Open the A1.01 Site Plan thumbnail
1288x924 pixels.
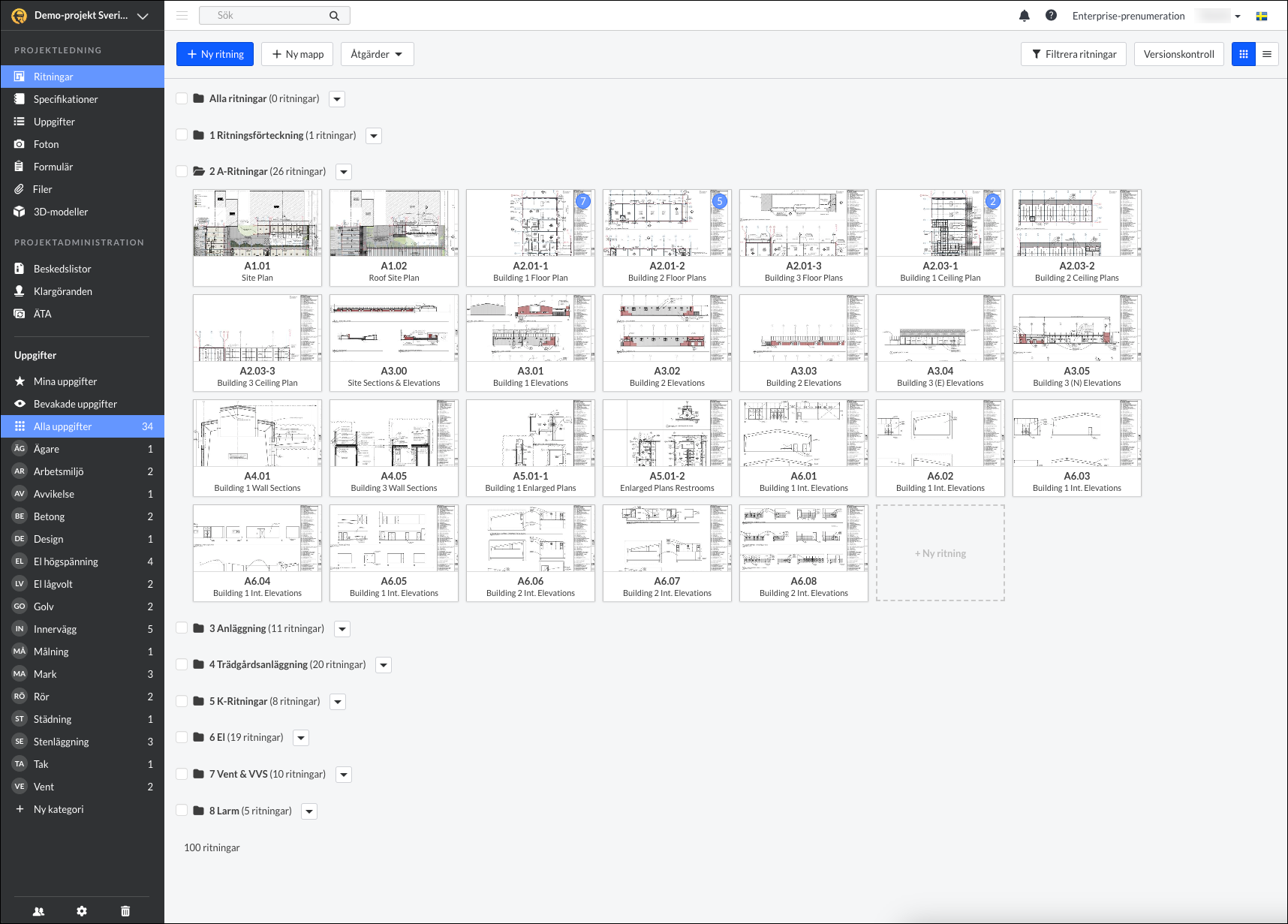click(257, 238)
